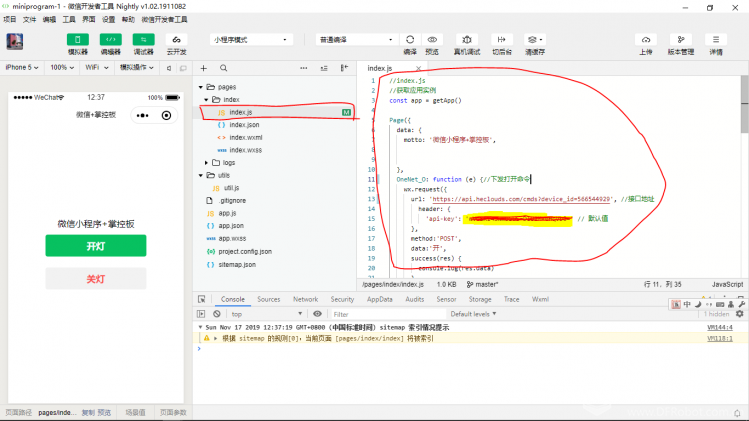Switch to the Console tab
The height and width of the screenshot is (421, 749).
tap(233, 300)
